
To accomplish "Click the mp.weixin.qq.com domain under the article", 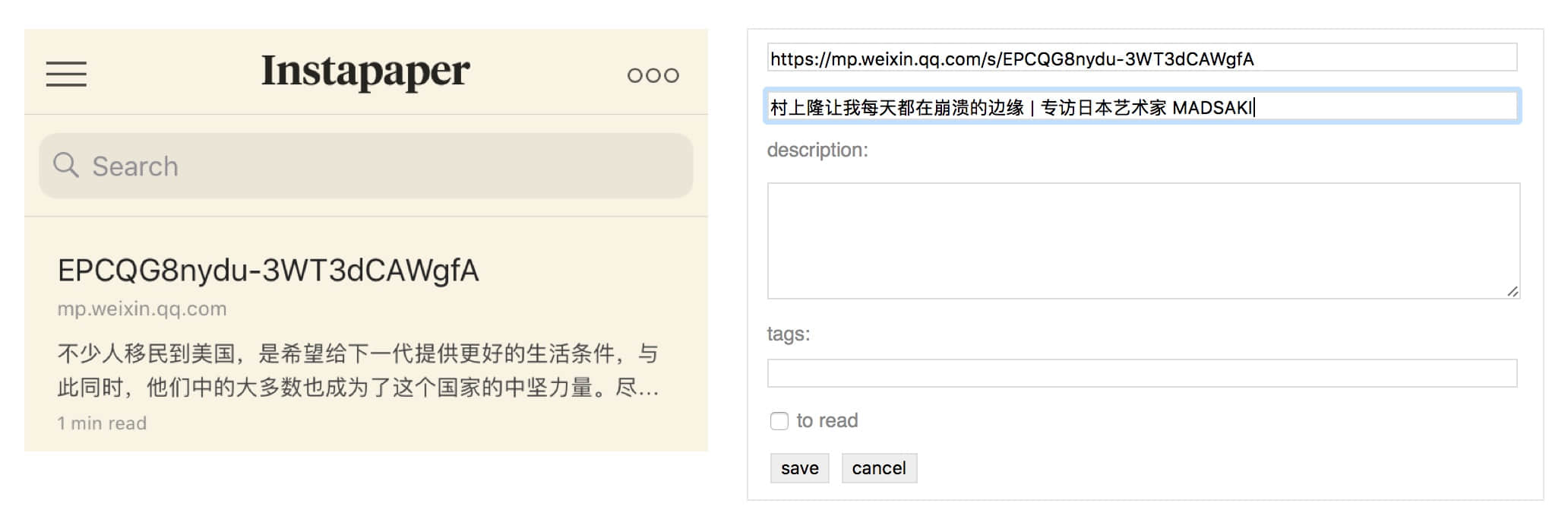I will point(142,309).
